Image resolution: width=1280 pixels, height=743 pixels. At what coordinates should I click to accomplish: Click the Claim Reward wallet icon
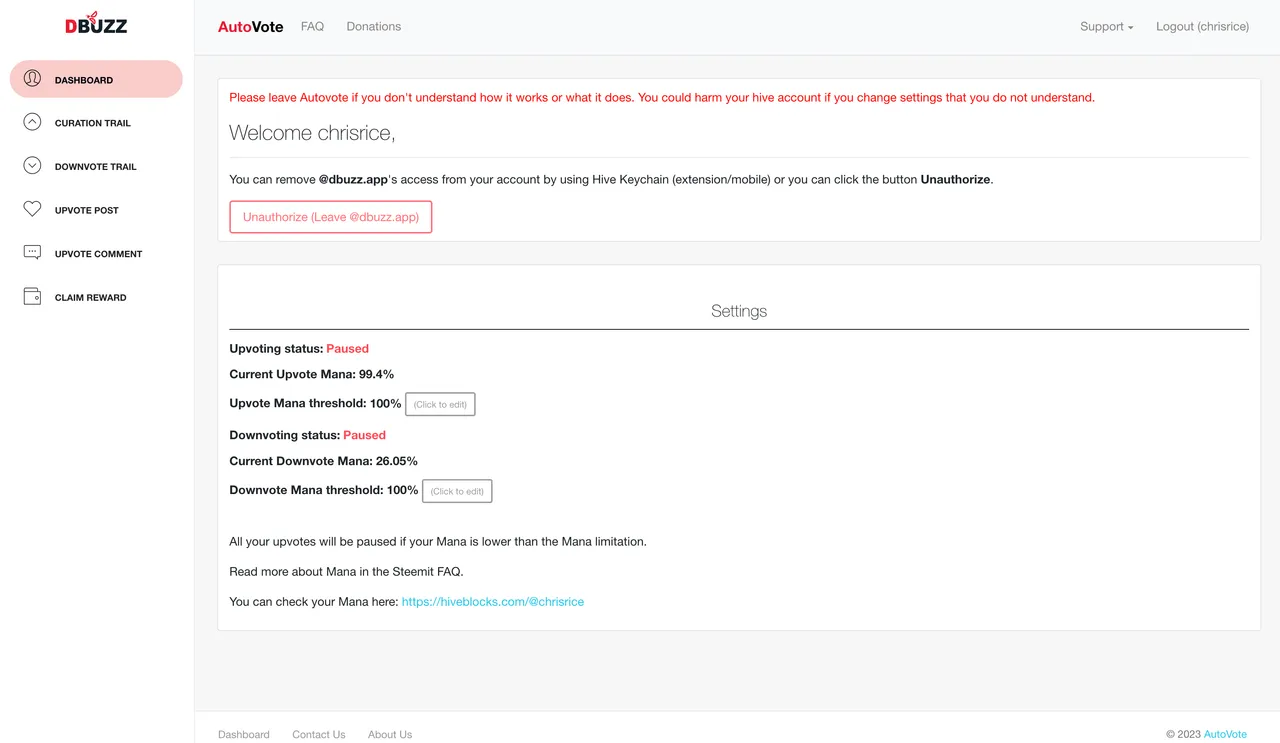tap(32, 297)
